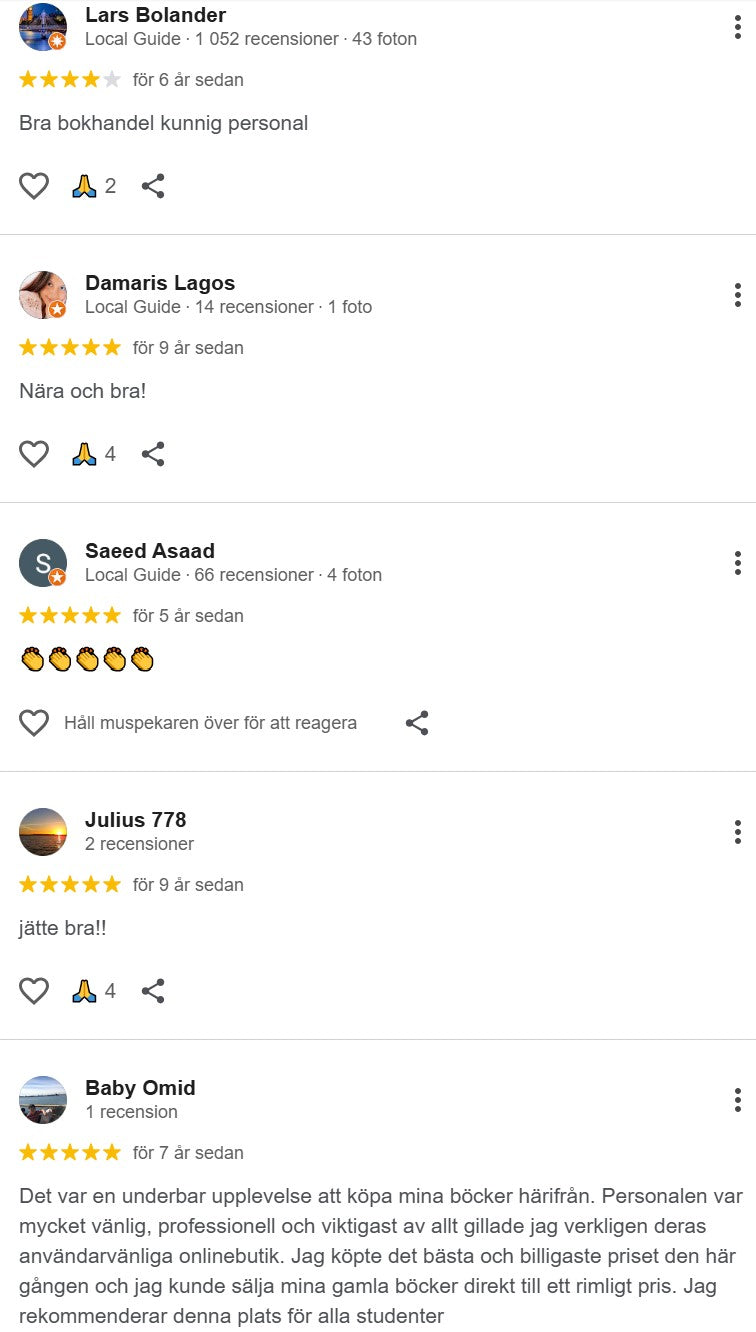Click the heart icon on Julius 778's review
The height and width of the screenshot is (1332, 756).
tap(34, 991)
